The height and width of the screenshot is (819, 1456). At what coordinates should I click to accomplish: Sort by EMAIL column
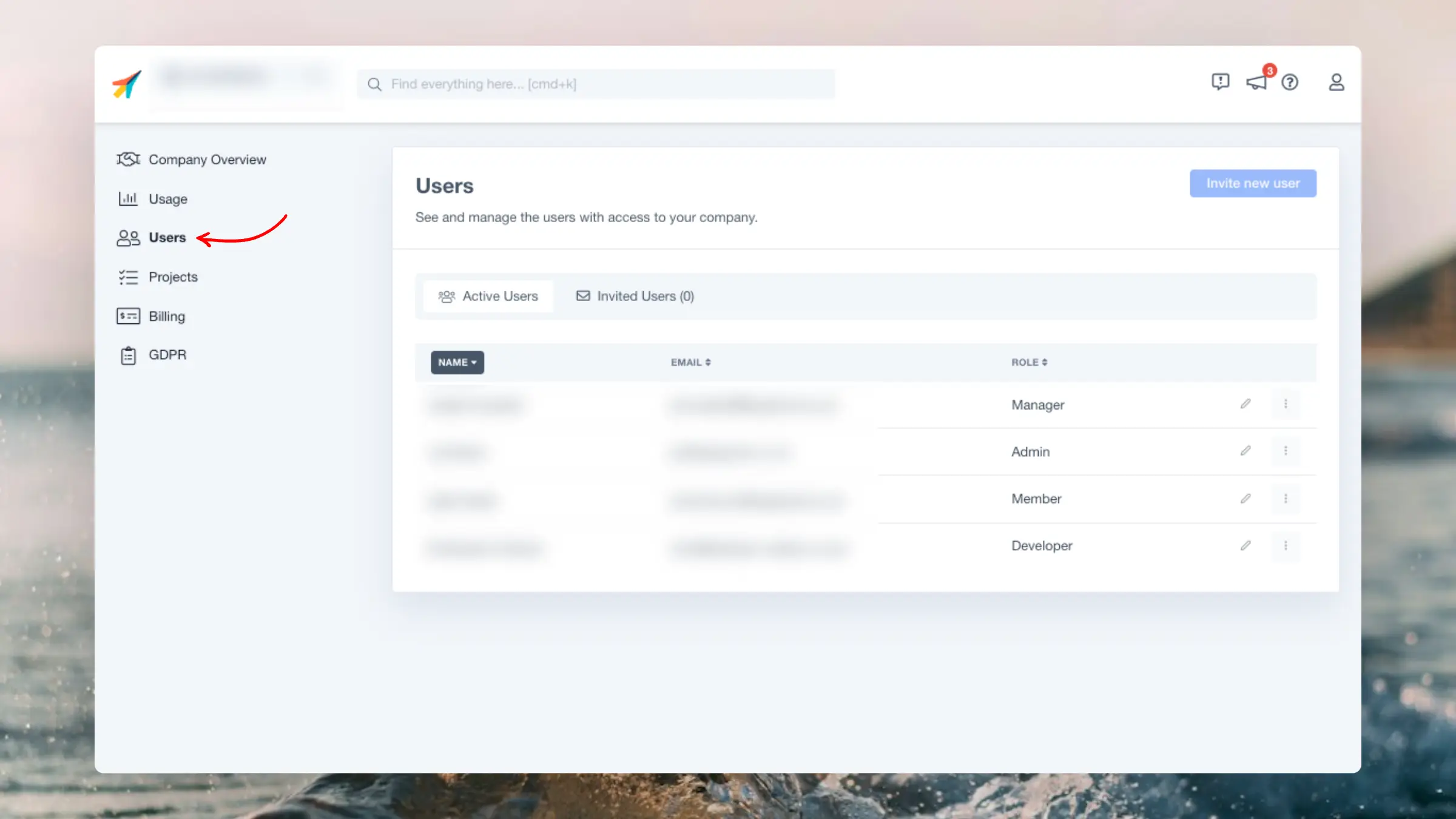click(x=690, y=361)
